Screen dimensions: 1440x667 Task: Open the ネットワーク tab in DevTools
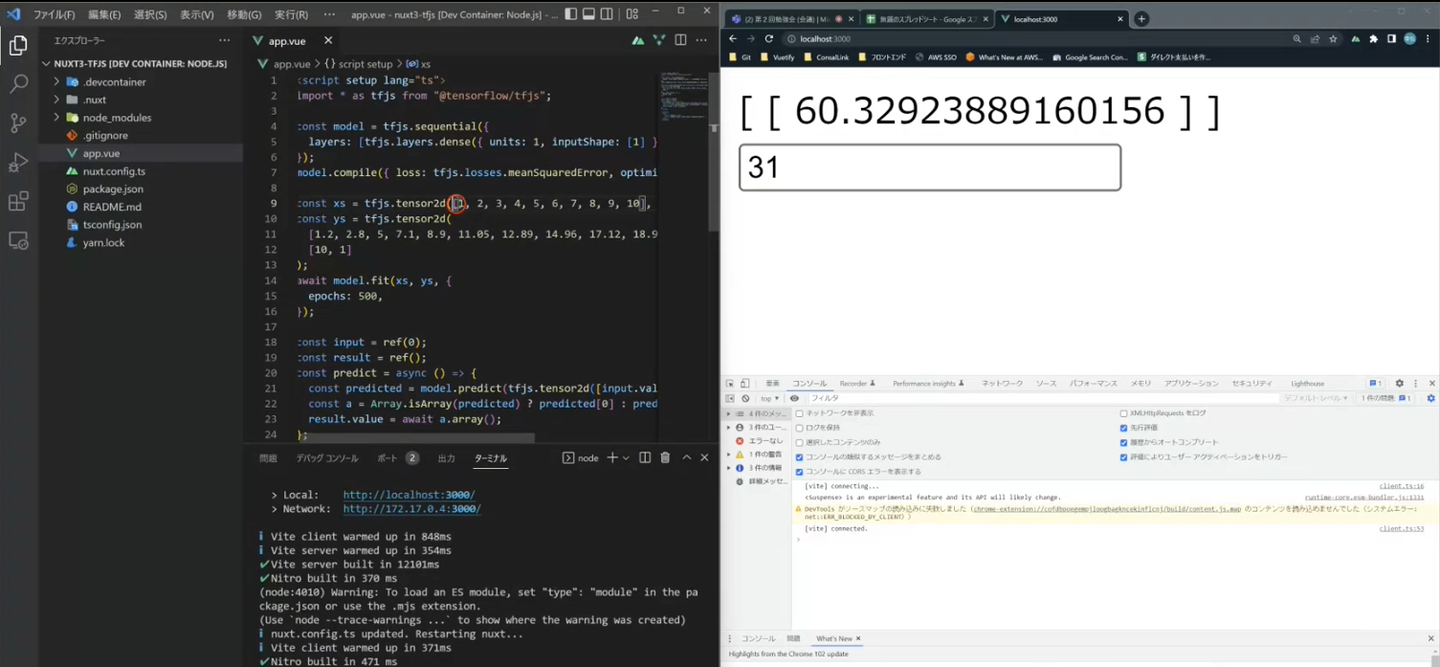[x=1002, y=383]
